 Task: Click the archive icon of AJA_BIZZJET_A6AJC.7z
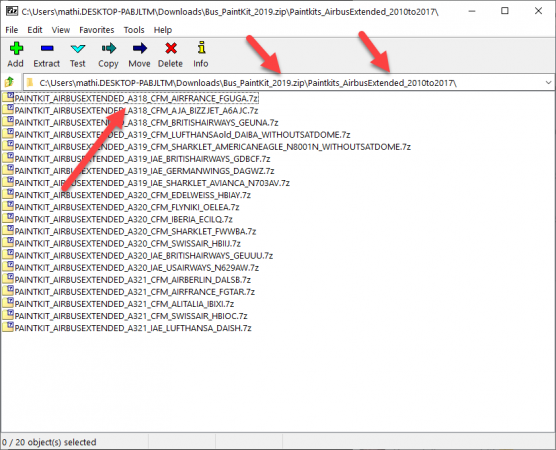[8, 110]
